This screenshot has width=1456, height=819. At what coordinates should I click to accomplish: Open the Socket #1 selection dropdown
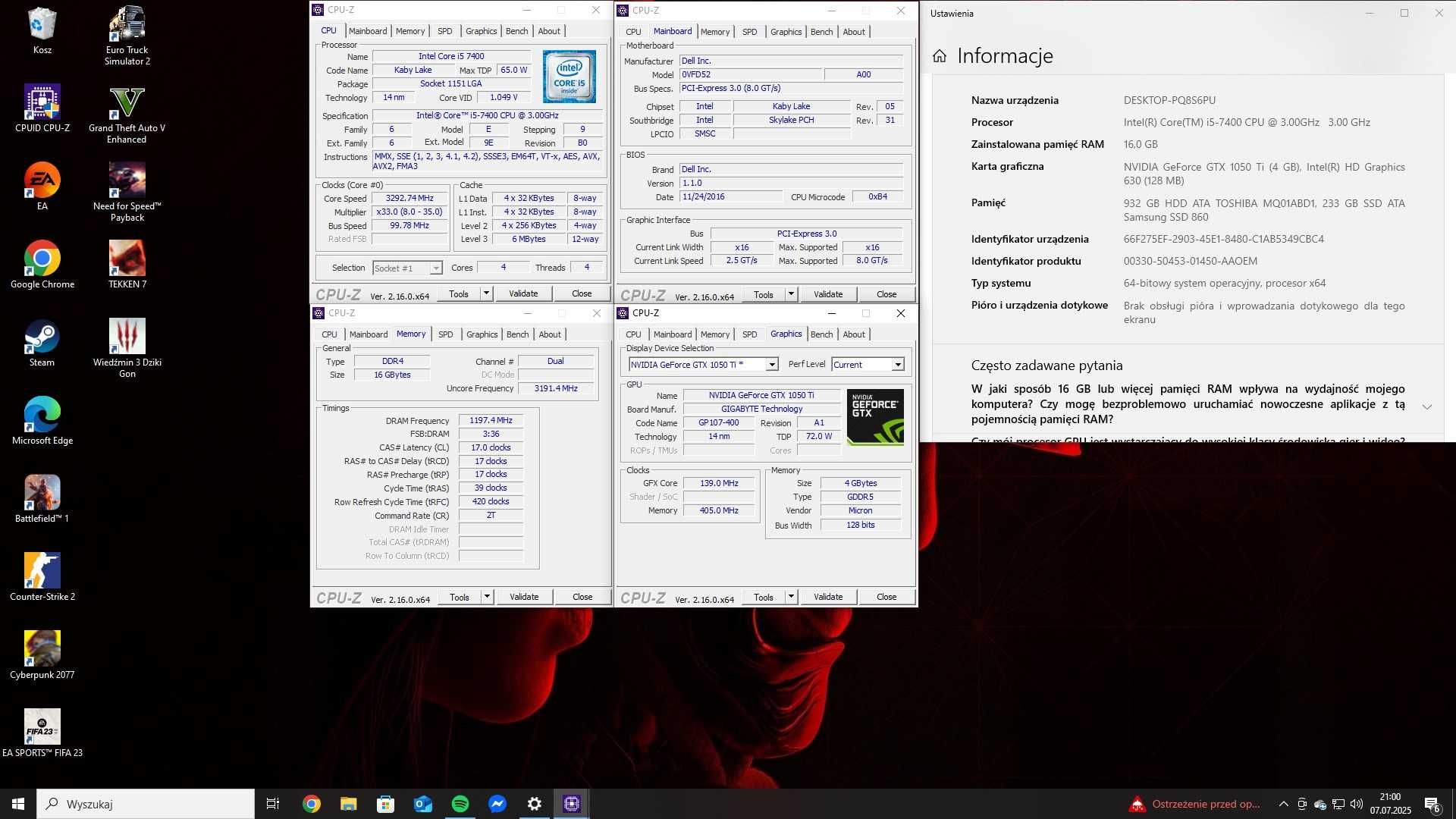click(407, 268)
